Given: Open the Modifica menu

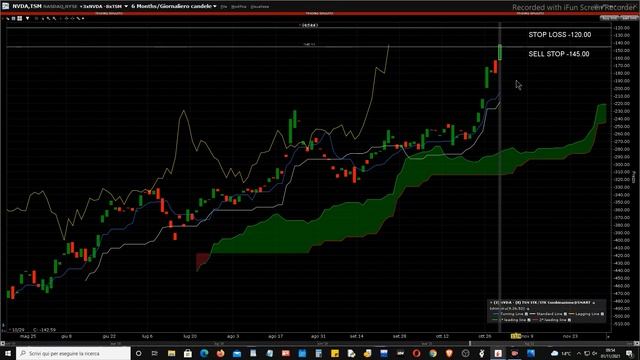Looking at the screenshot, I should (239, 7).
